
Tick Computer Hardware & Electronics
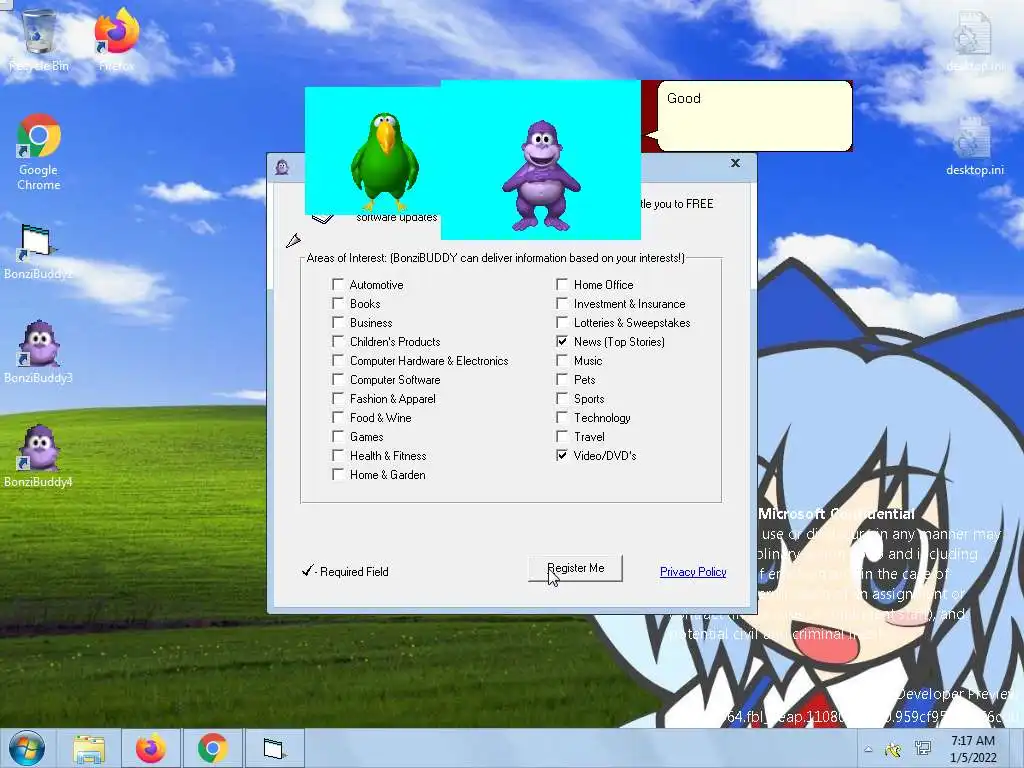point(338,360)
